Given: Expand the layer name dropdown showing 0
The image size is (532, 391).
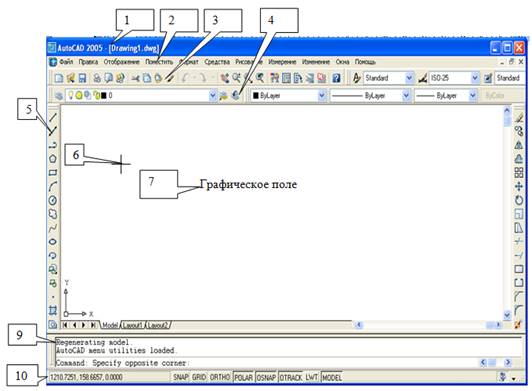Looking at the screenshot, I should (212, 96).
